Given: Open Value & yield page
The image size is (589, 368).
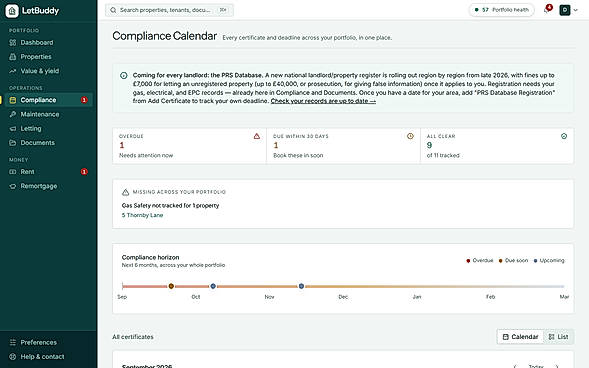Looking at the screenshot, I should tap(48, 71).
